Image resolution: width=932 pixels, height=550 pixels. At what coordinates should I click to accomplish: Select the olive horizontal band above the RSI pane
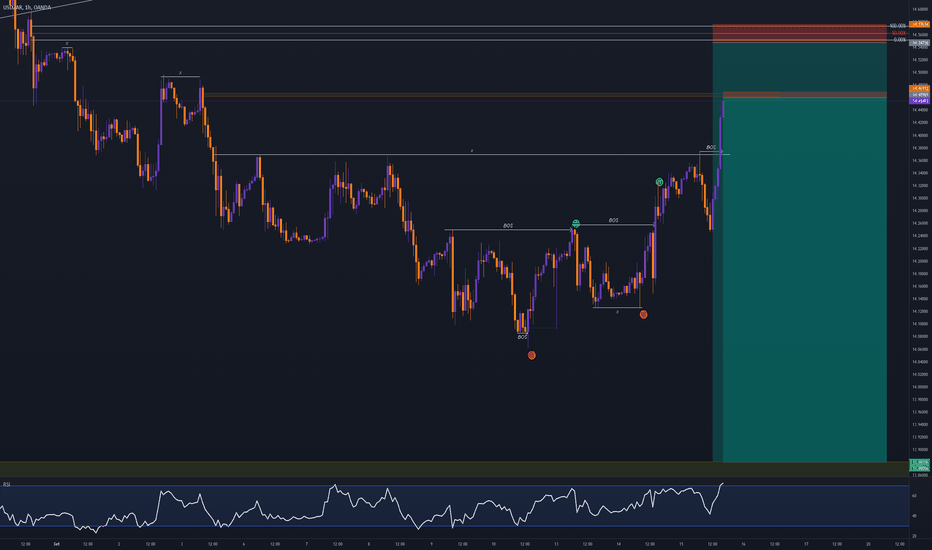tap(455, 469)
